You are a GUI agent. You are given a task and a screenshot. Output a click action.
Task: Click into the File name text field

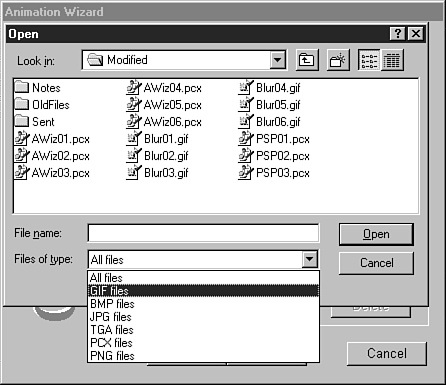[x=203, y=233]
